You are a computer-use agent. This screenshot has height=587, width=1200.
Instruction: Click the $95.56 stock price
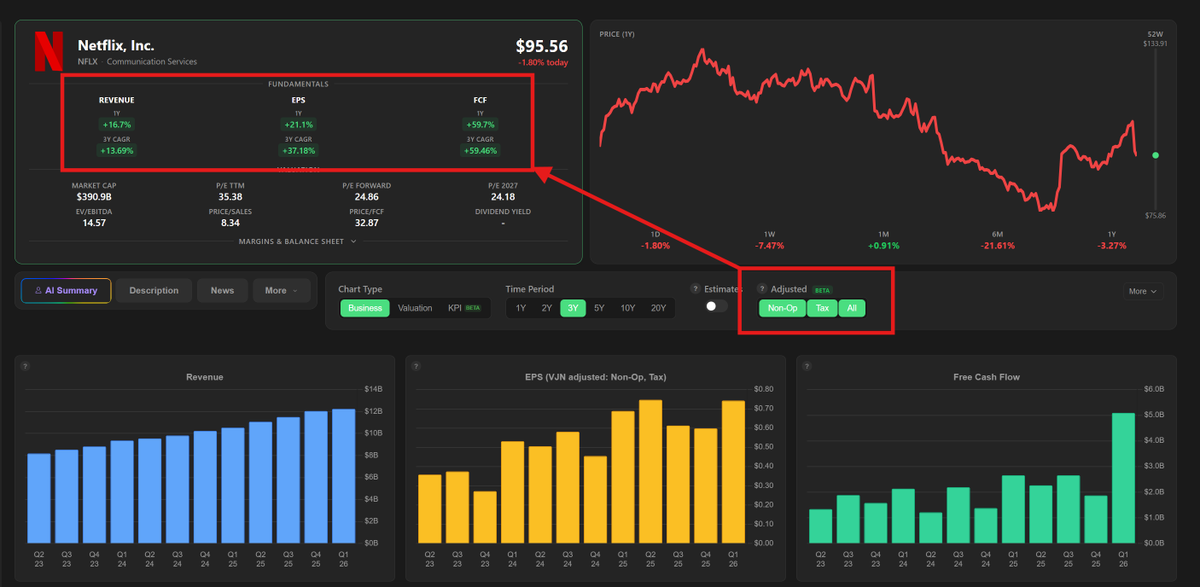coord(542,46)
